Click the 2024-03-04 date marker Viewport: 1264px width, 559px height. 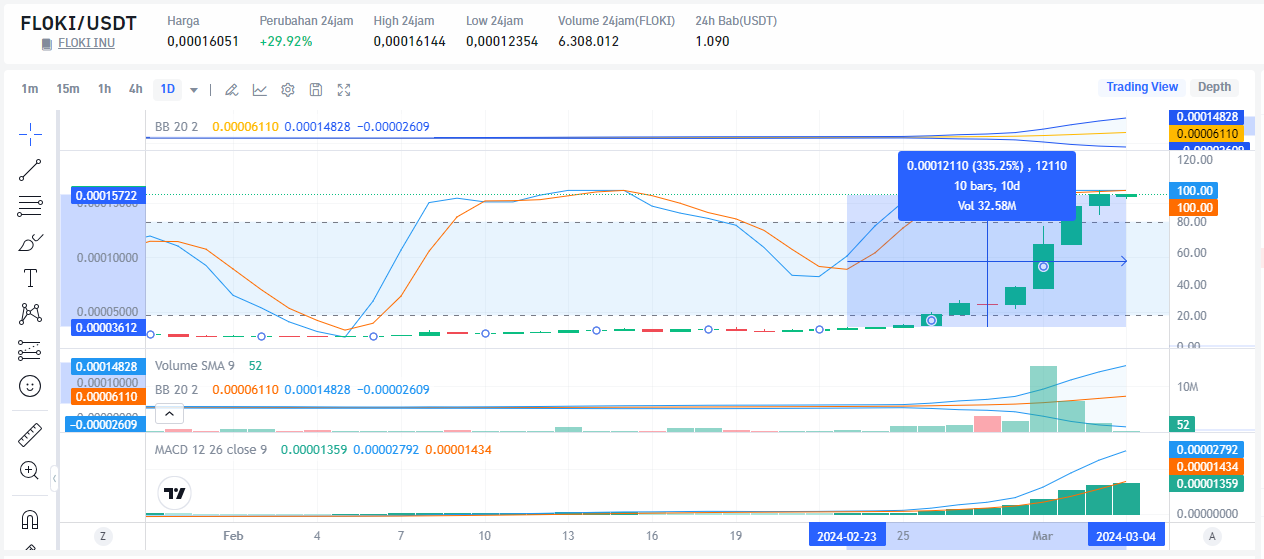(x=1127, y=537)
